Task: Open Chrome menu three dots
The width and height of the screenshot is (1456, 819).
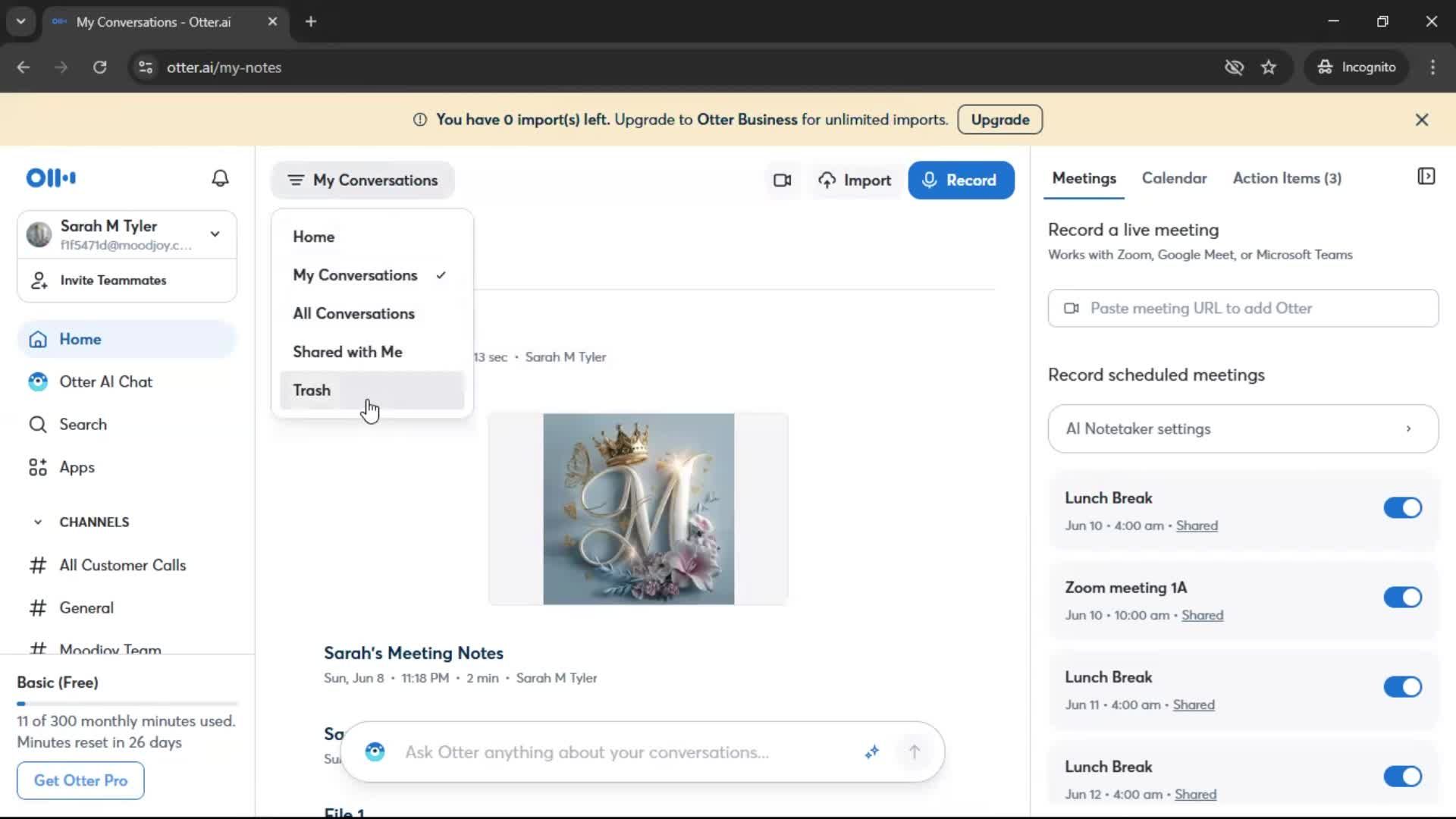Action: click(1432, 67)
